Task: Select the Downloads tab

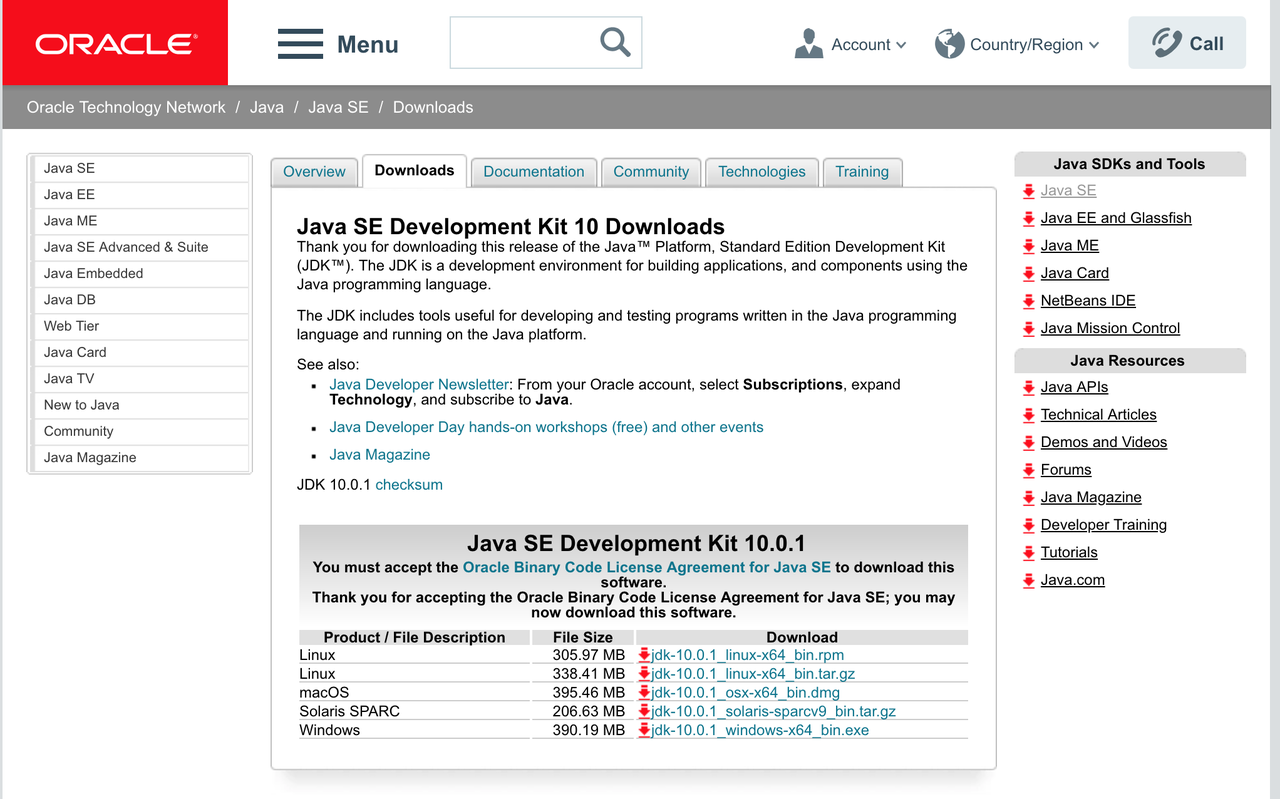Action: pyautogui.click(x=414, y=171)
